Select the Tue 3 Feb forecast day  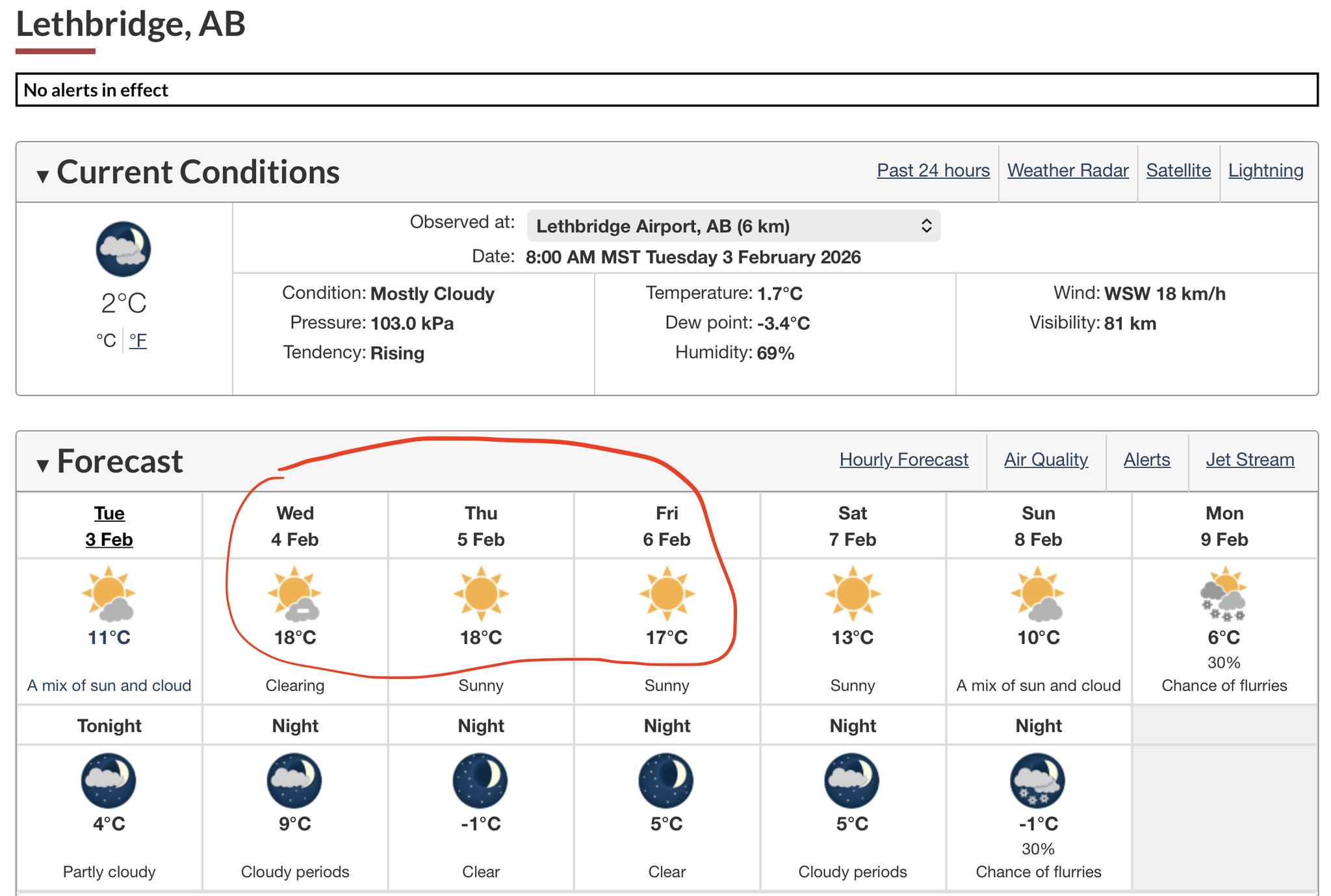[109, 526]
